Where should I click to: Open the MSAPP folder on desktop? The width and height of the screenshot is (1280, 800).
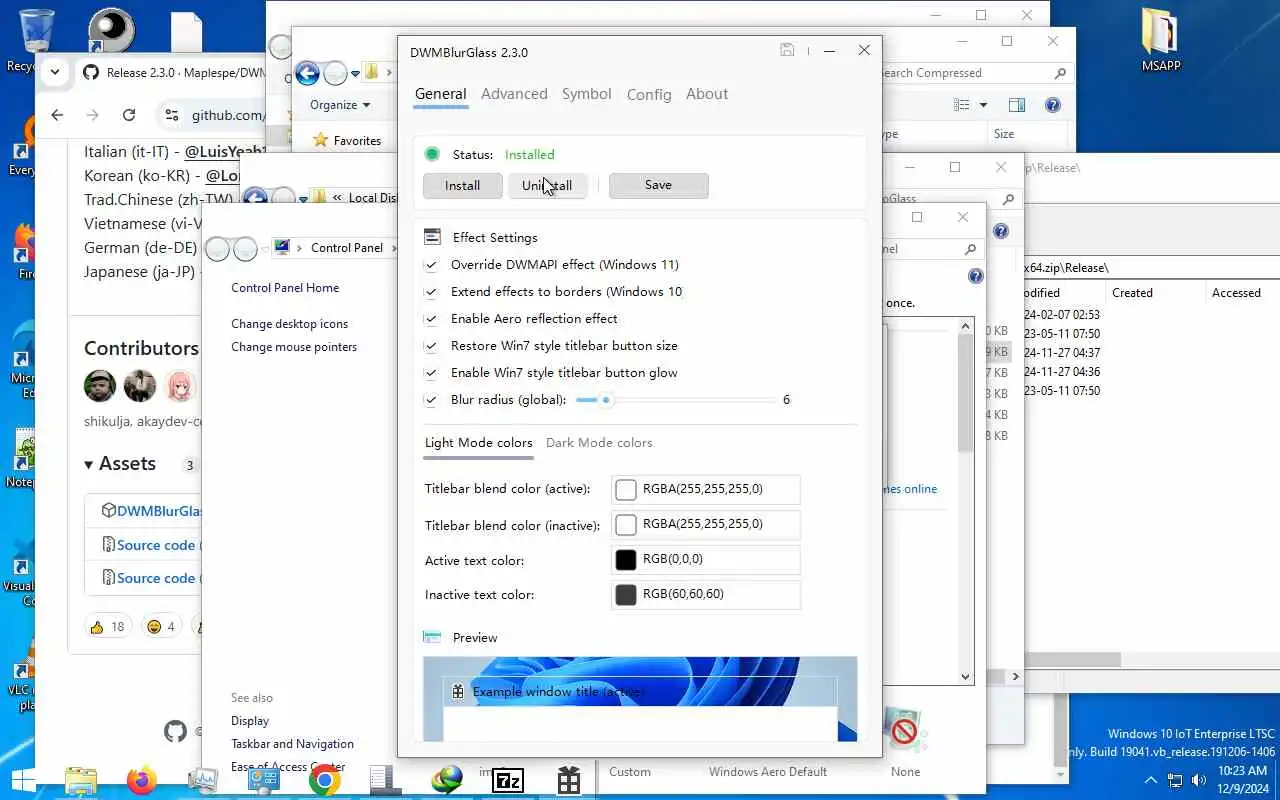(x=1161, y=40)
